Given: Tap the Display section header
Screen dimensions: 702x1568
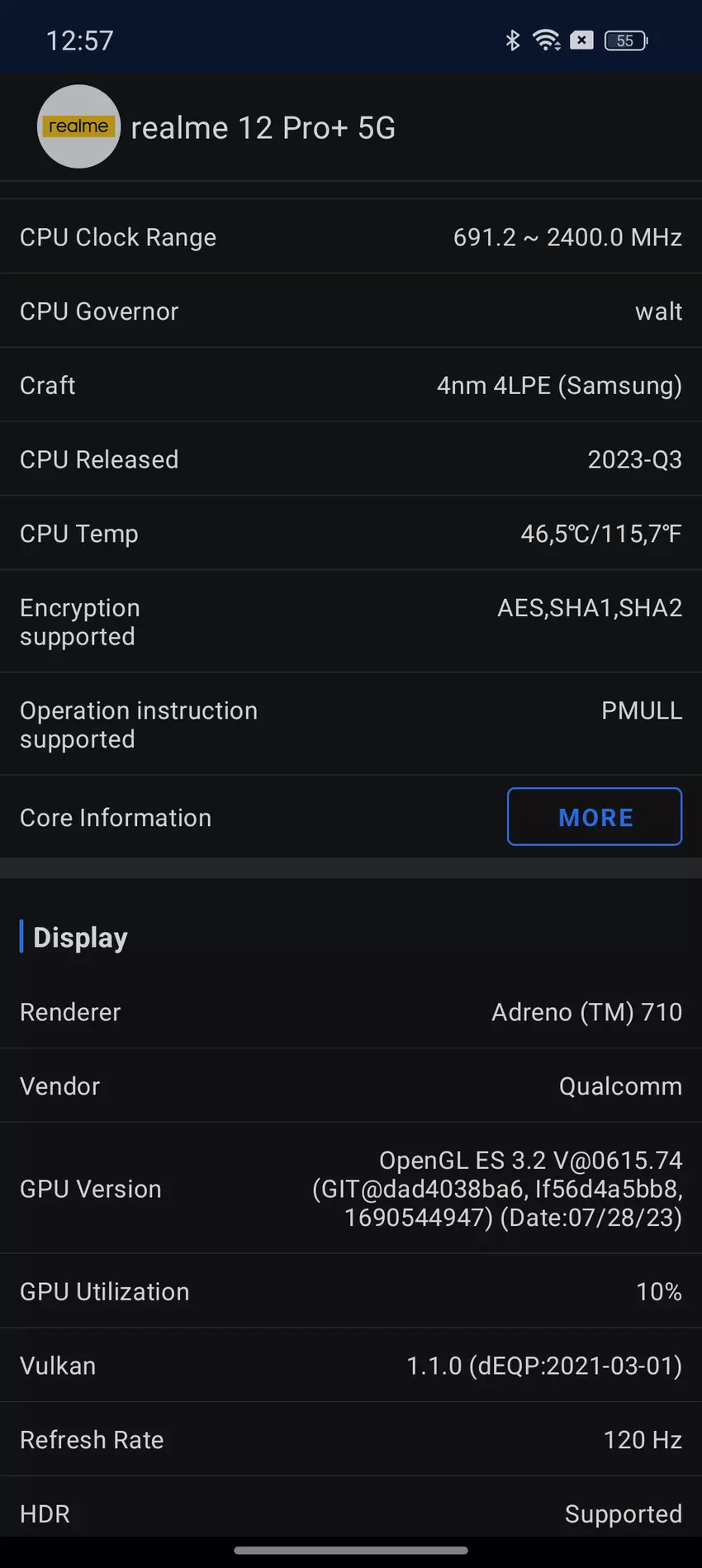Looking at the screenshot, I should tap(80, 938).
